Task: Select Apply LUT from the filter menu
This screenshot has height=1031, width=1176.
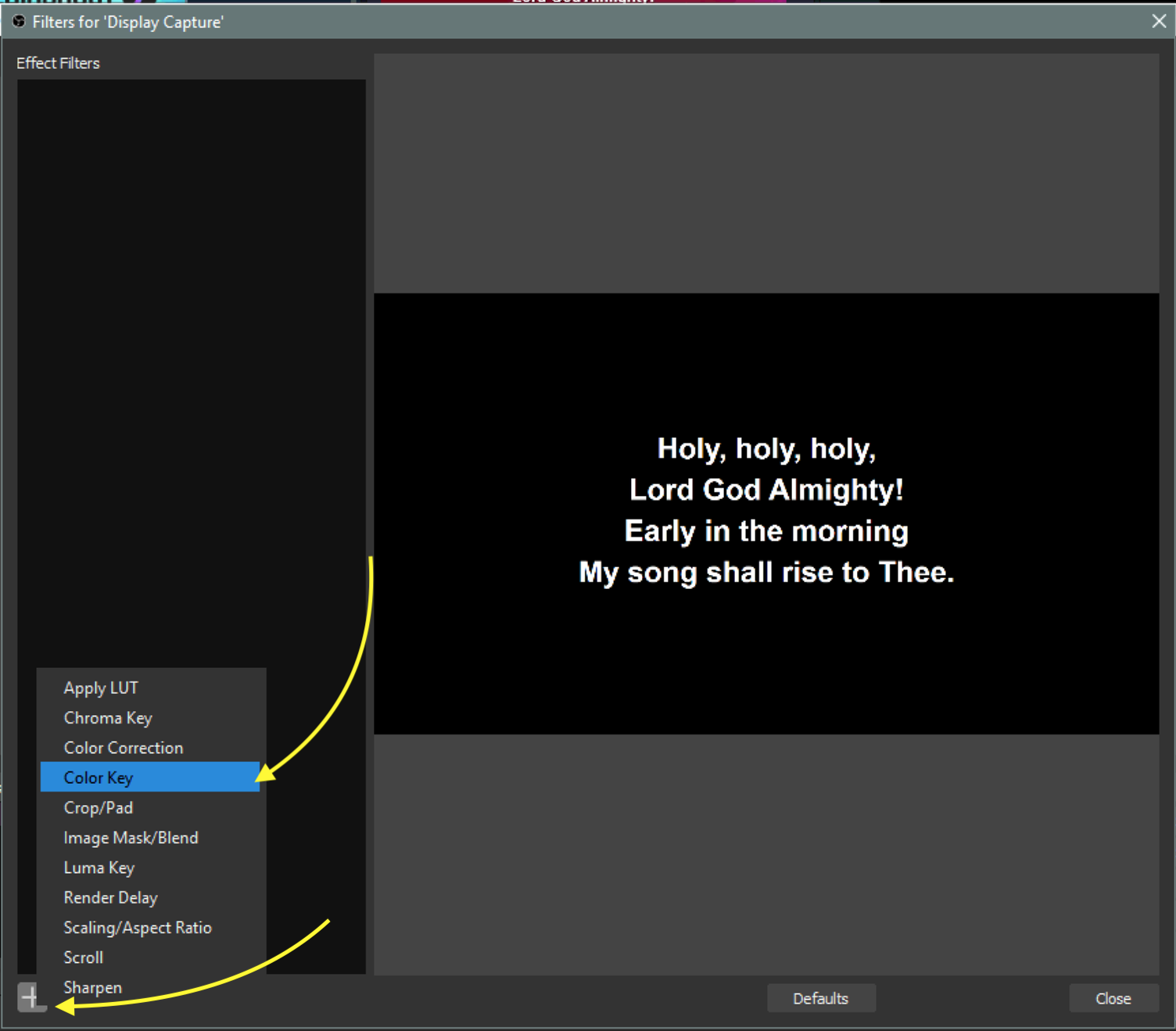Action: pyautogui.click(x=101, y=688)
